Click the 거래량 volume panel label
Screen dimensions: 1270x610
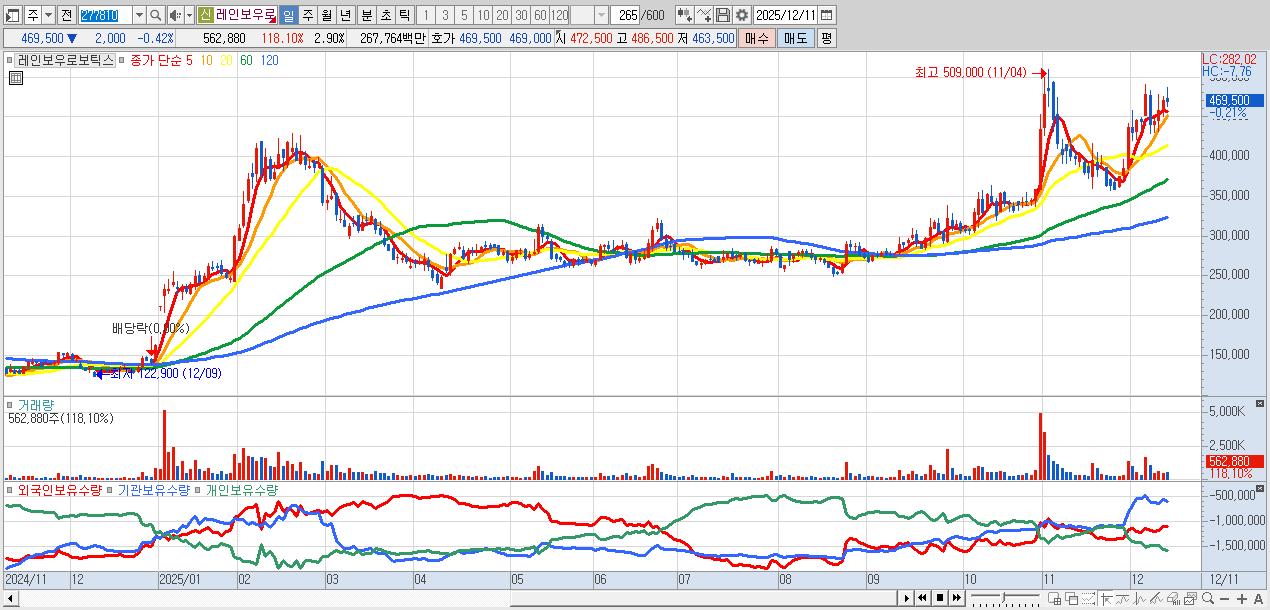pyautogui.click(x=36, y=405)
